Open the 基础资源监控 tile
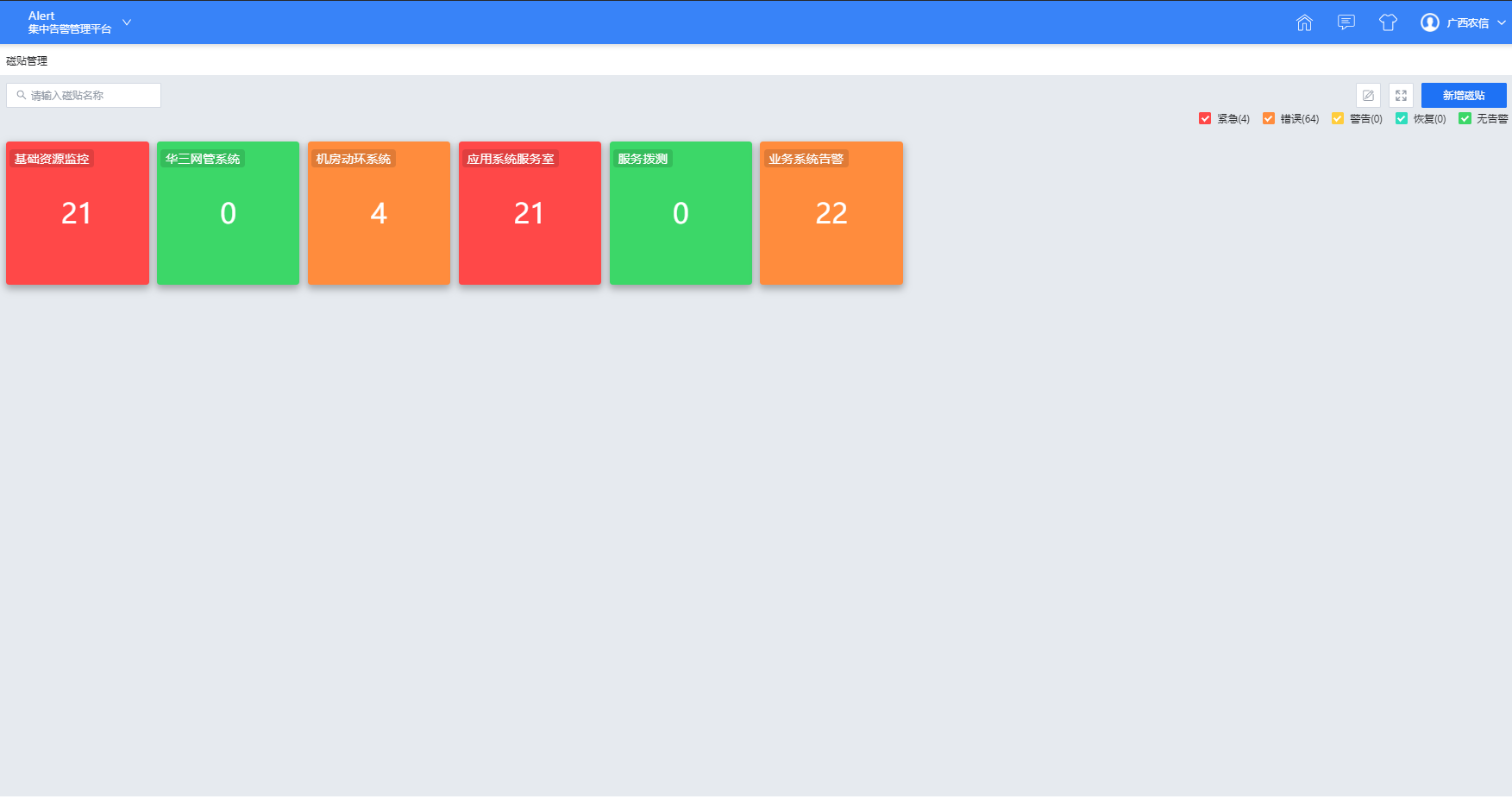Screen dimensions: 1512x799 point(78,213)
